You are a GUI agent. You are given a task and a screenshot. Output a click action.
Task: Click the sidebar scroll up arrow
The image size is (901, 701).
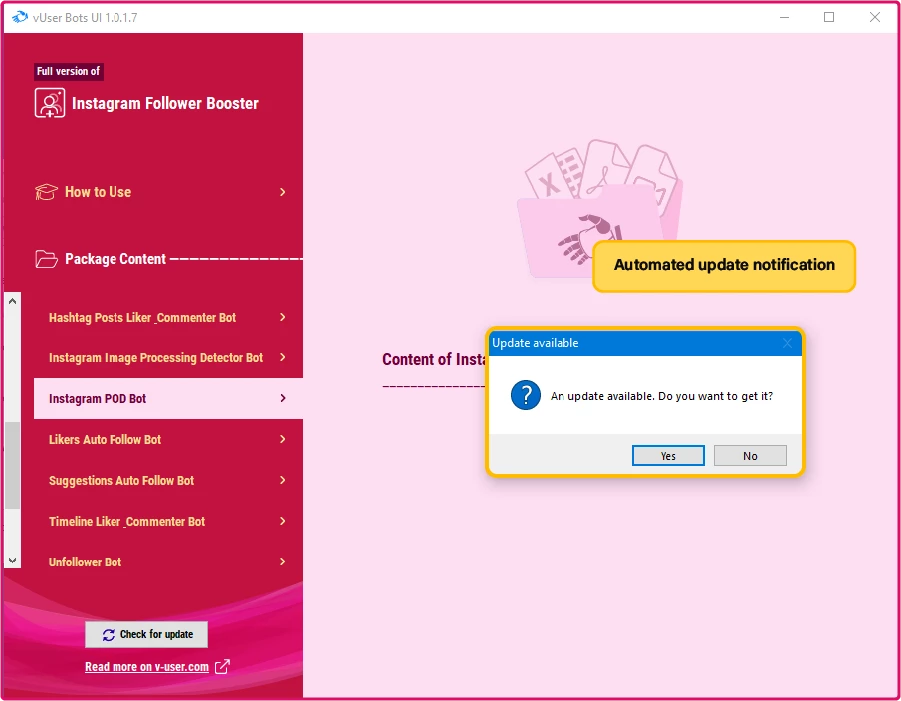(13, 301)
